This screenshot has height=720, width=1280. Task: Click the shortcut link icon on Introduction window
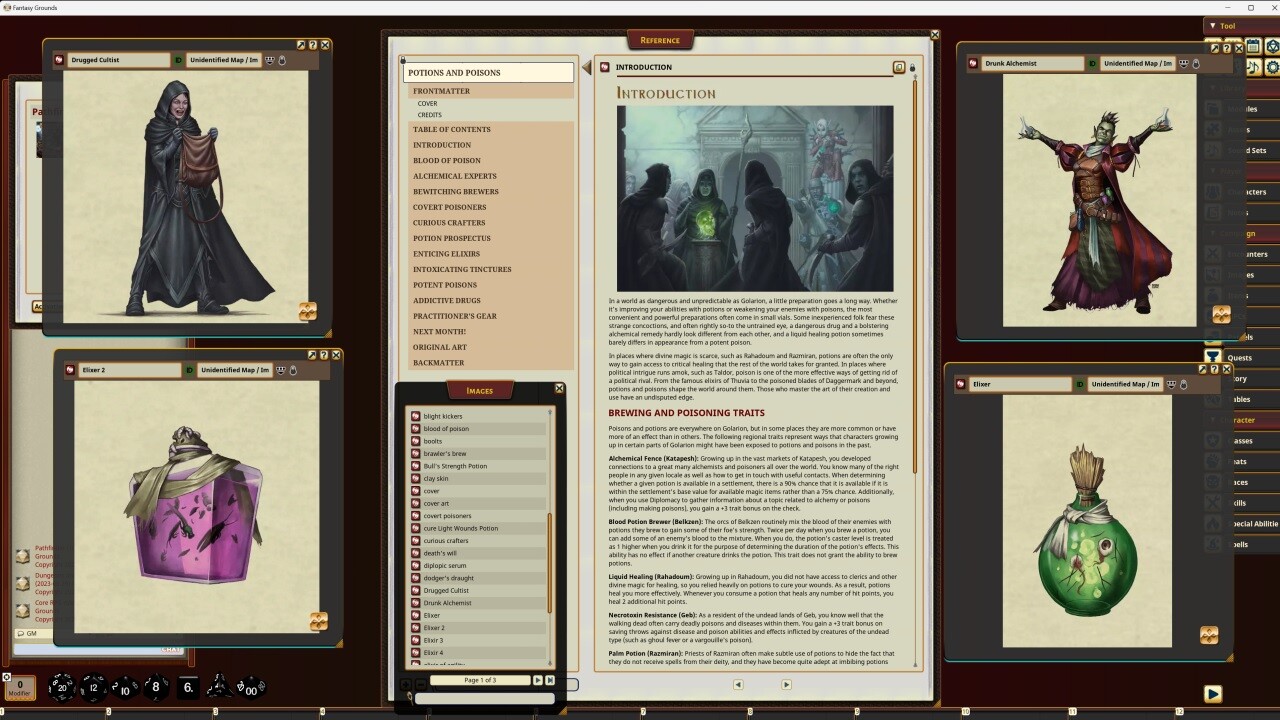898,67
